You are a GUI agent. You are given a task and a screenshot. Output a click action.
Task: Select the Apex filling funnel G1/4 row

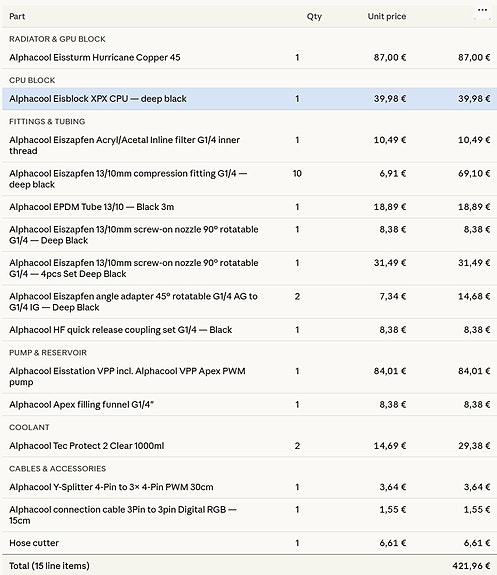[249, 404]
